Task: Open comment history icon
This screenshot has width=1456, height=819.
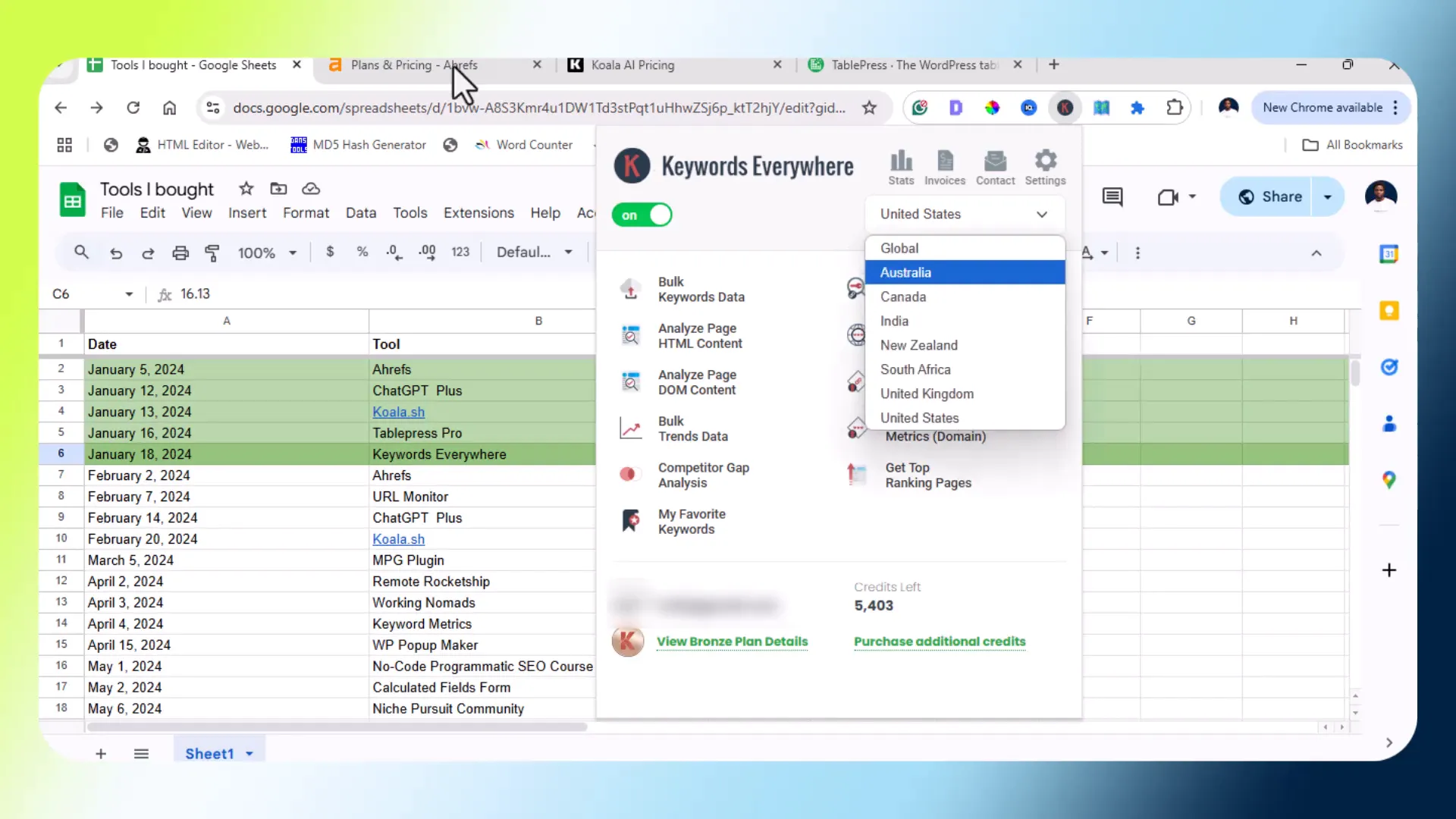Action: point(1112,197)
